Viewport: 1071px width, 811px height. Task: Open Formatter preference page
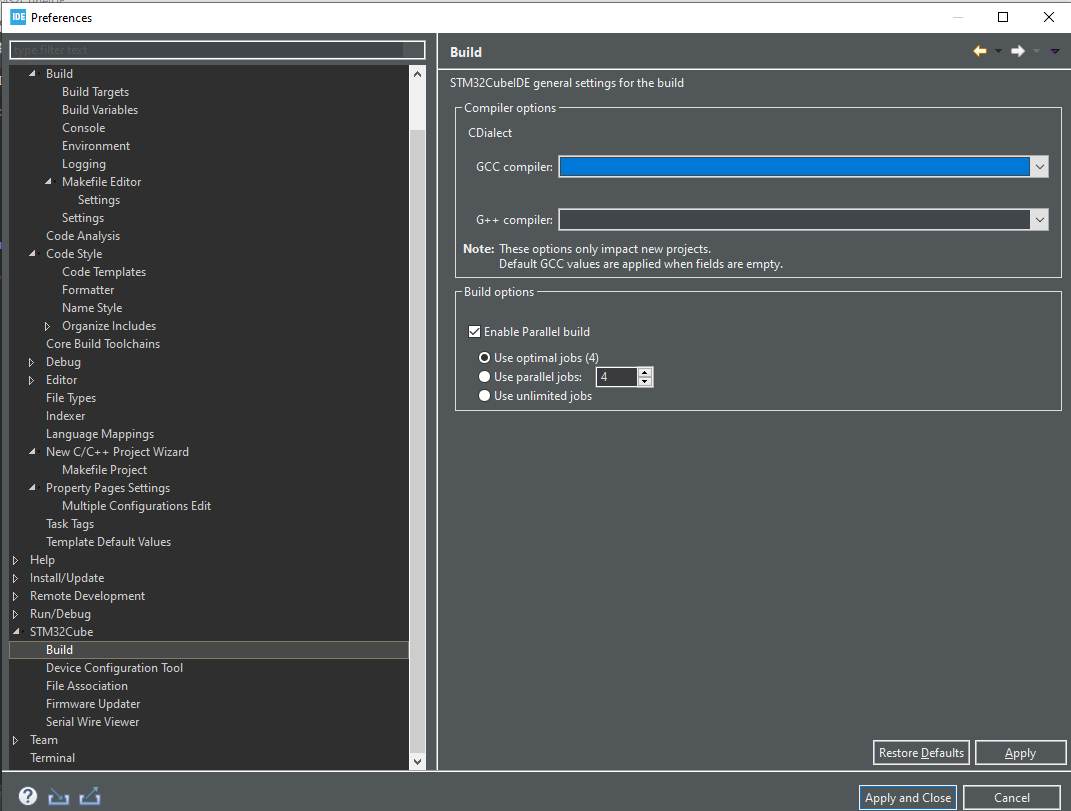tap(88, 290)
